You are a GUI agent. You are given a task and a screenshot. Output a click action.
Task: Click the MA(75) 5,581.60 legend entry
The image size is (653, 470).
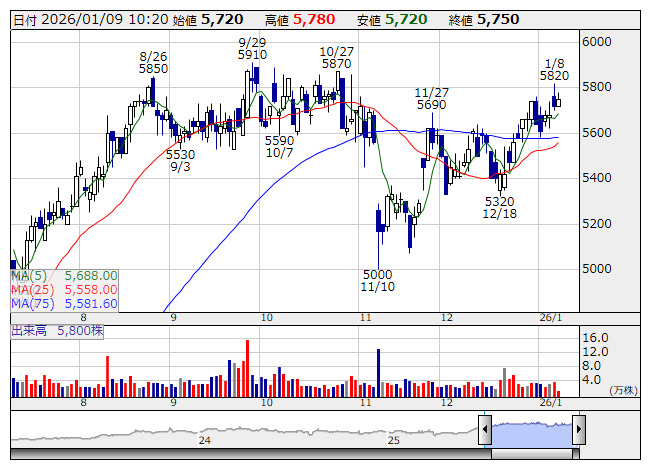tap(64, 303)
